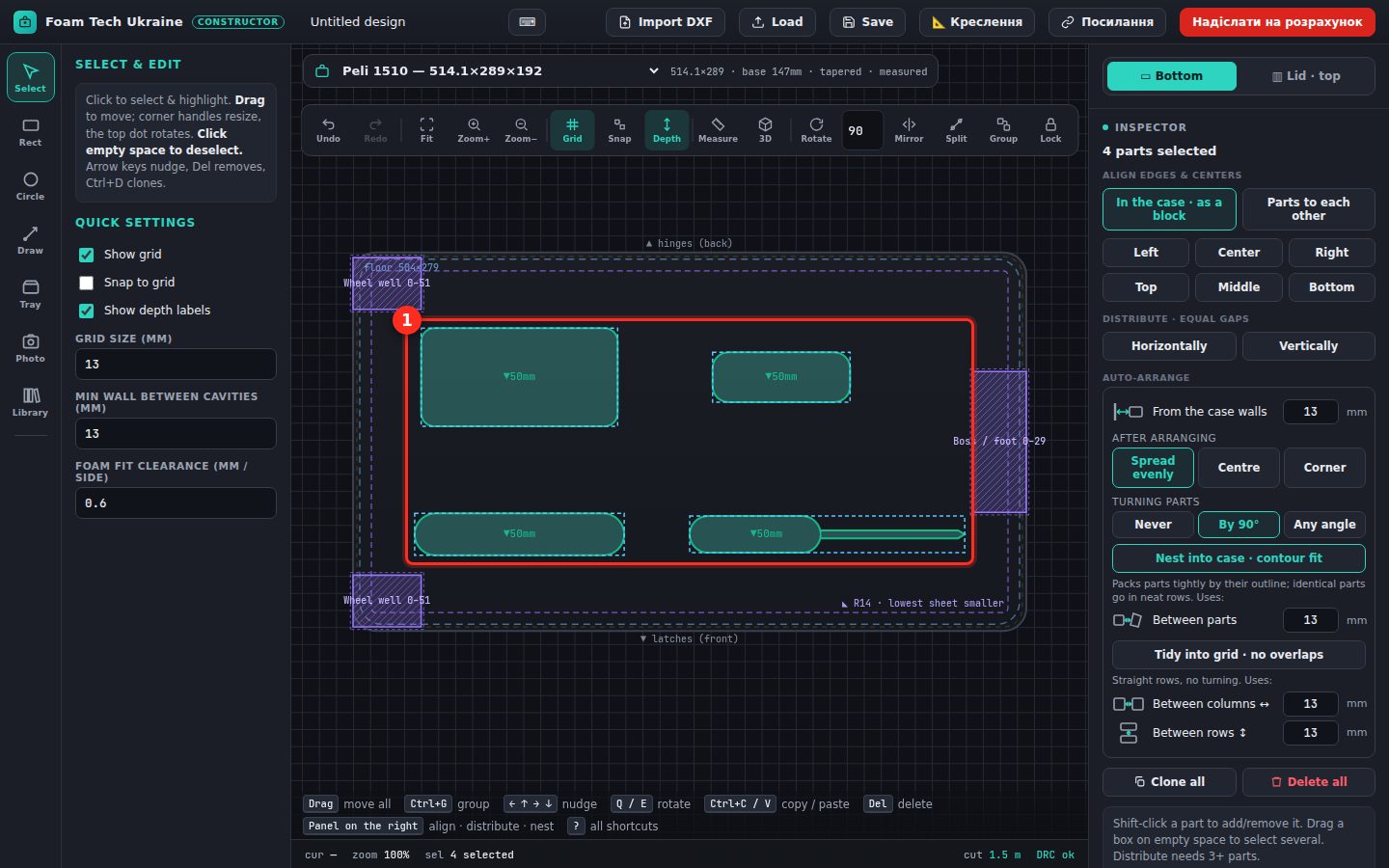Activate the Draw tool
The image size is (1389, 868).
pos(30,240)
